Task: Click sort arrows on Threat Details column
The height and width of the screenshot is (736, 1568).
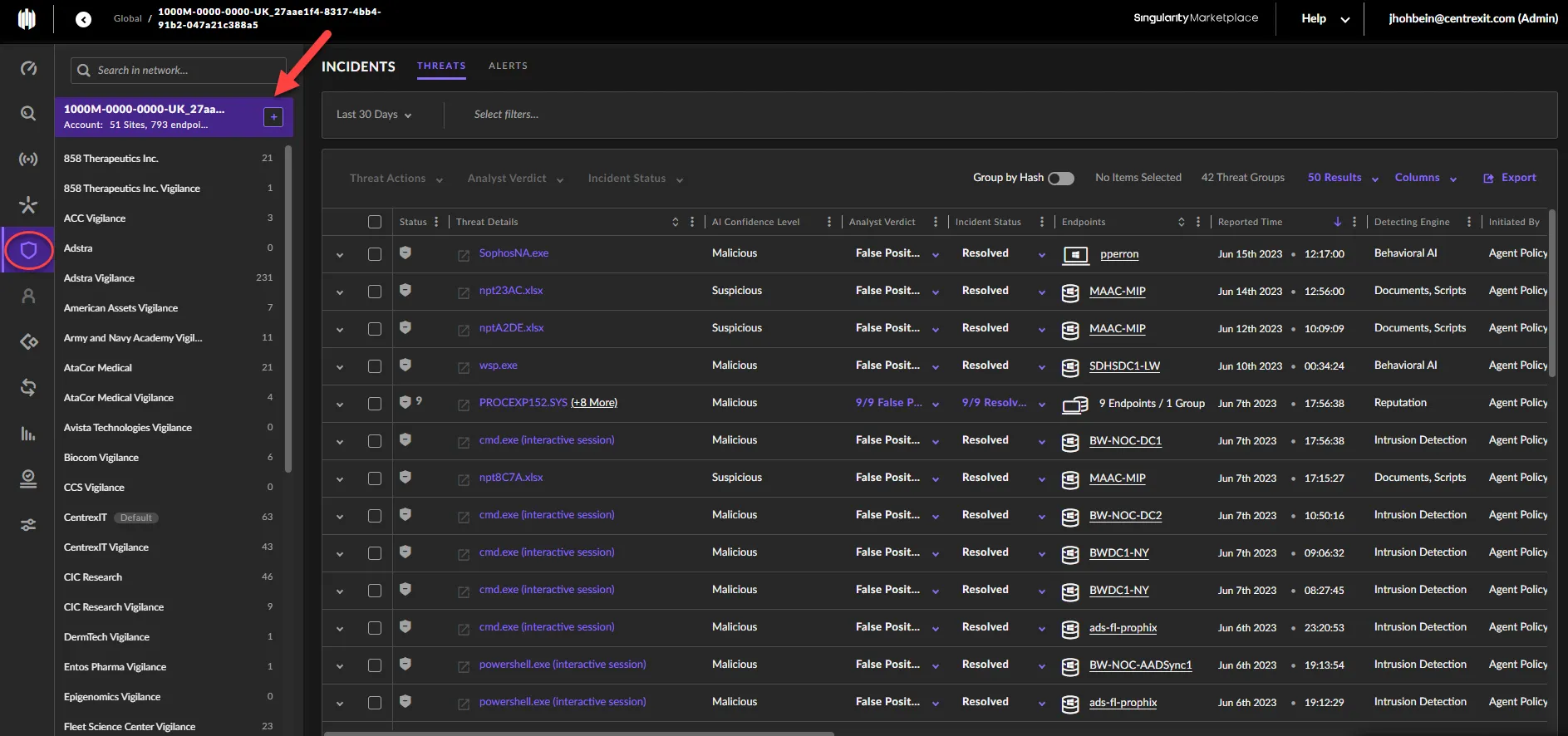Action: tap(676, 222)
